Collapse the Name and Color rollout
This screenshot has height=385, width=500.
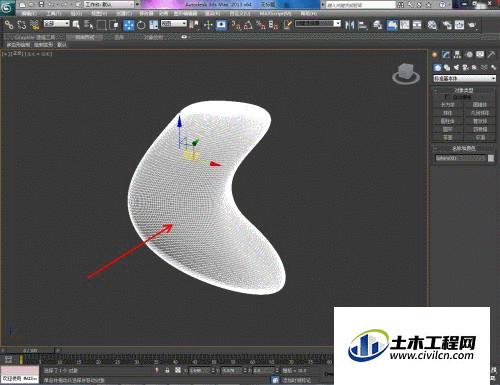(x=464, y=148)
